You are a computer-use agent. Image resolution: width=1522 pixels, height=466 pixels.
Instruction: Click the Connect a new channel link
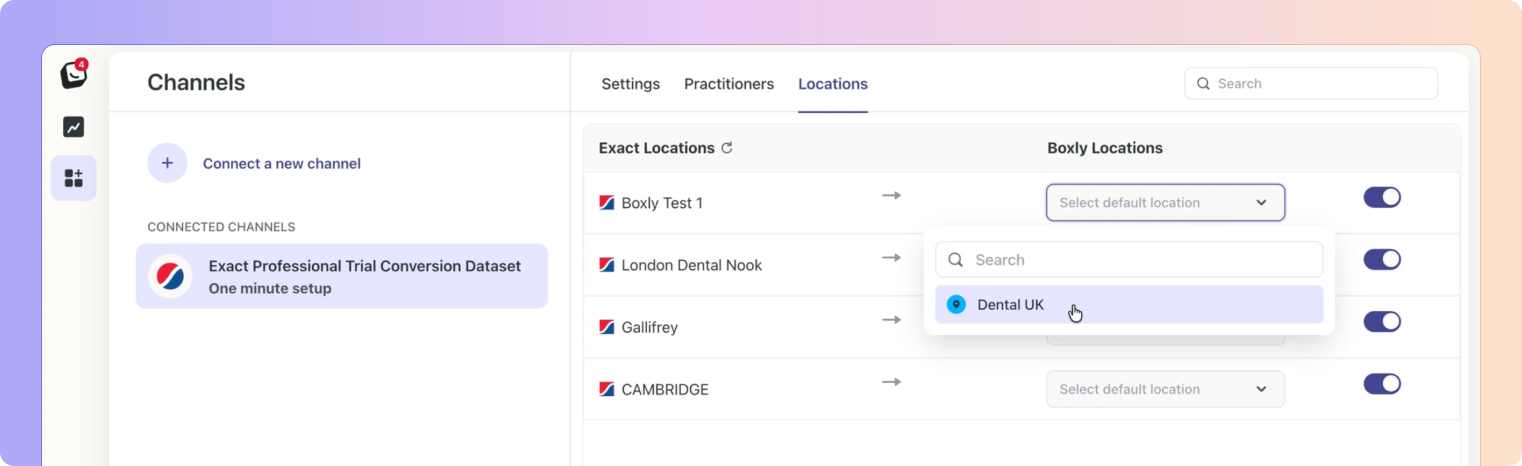coord(282,163)
